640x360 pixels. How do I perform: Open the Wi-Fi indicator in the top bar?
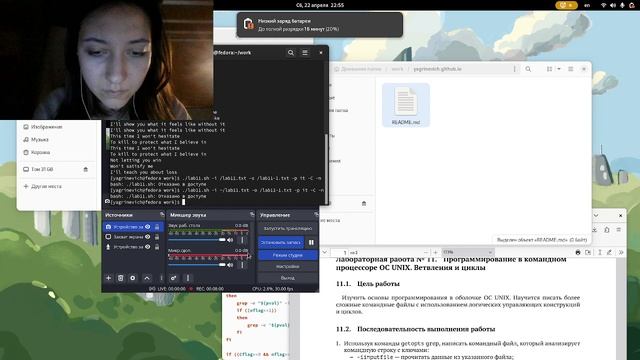pyautogui.click(x=604, y=5)
